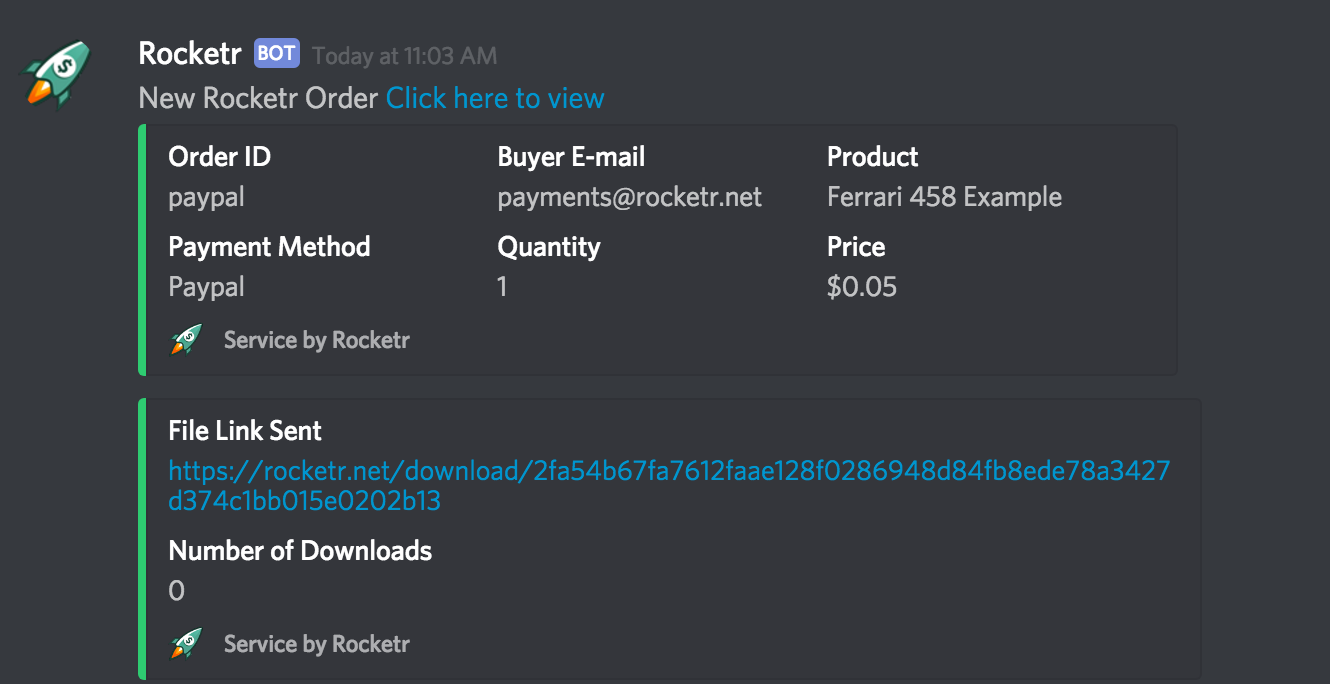This screenshot has width=1330, height=684.
Task: Click the "Ferrari 458 Example" product value
Action: [x=944, y=197]
